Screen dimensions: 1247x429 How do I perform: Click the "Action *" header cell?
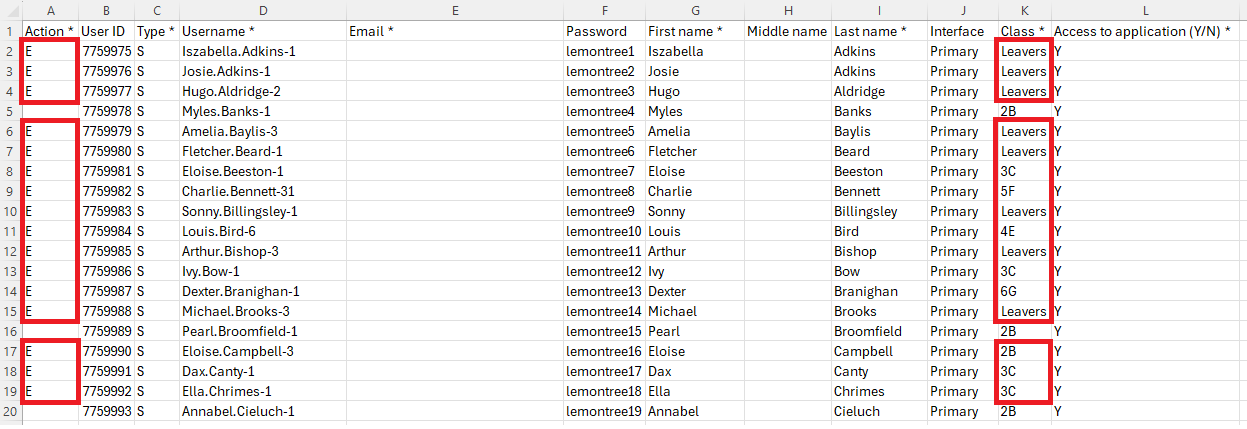click(49, 31)
